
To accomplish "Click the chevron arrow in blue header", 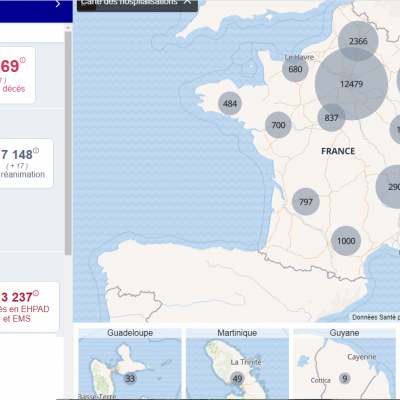I will click(x=58, y=4).
